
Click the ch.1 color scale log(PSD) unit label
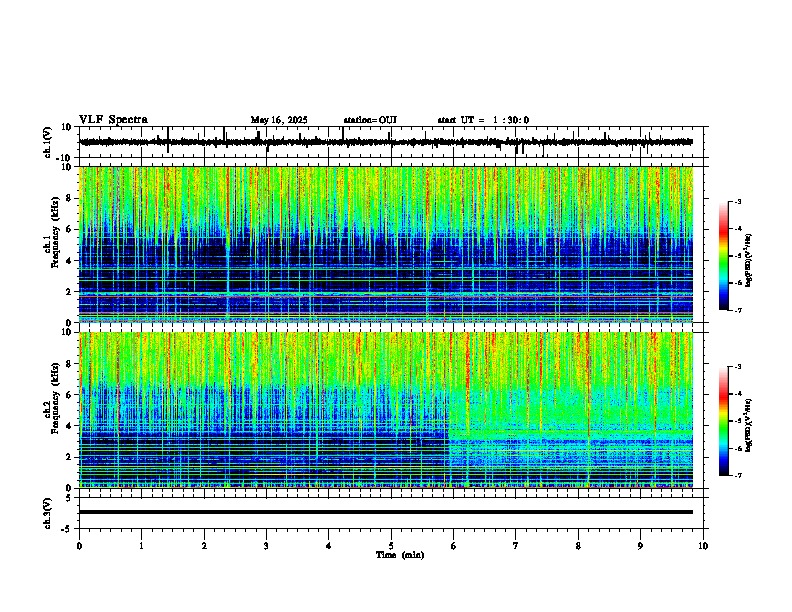click(x=748, y=261)
